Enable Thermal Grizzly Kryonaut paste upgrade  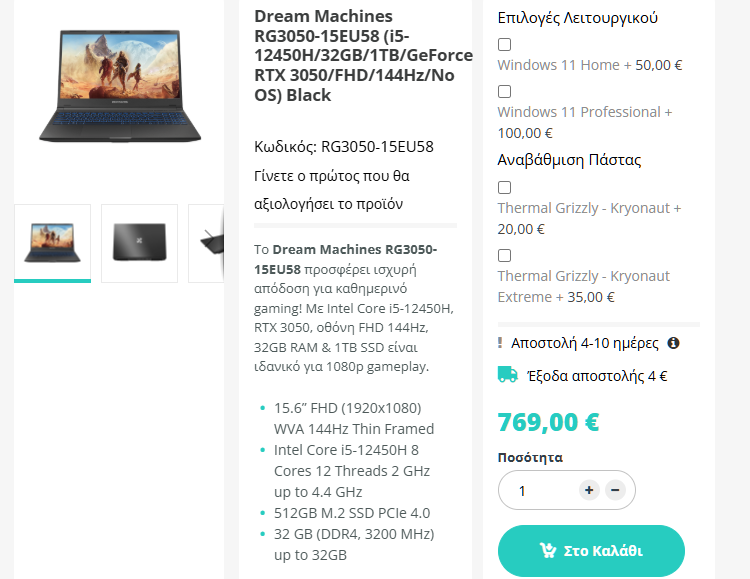(x=504, y=188)
